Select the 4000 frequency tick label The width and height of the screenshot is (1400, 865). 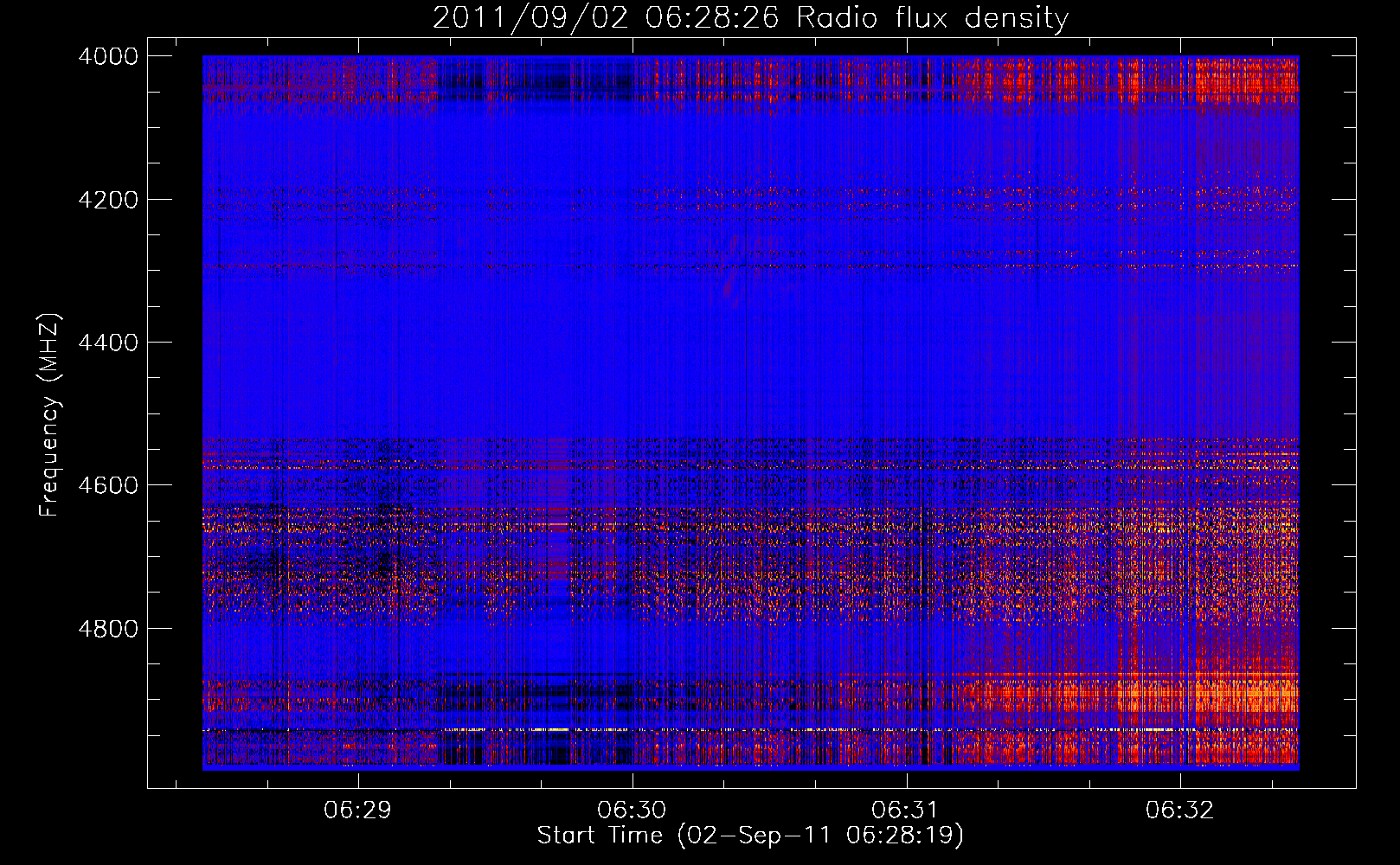click(x=108, y=56)
